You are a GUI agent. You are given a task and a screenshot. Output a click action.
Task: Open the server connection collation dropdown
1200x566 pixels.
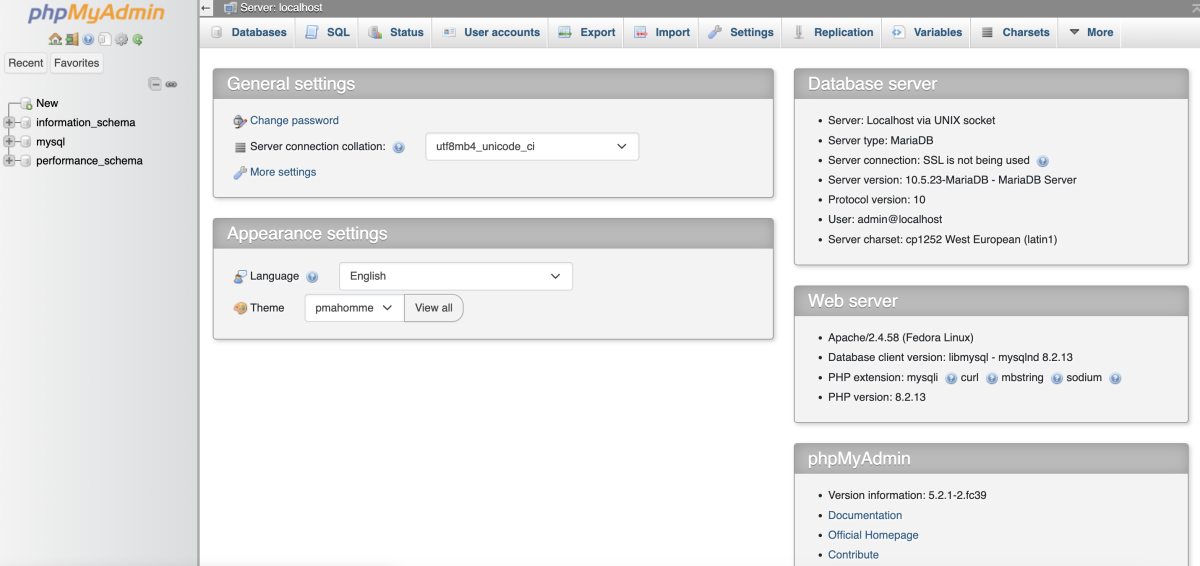tap(532, 147)
